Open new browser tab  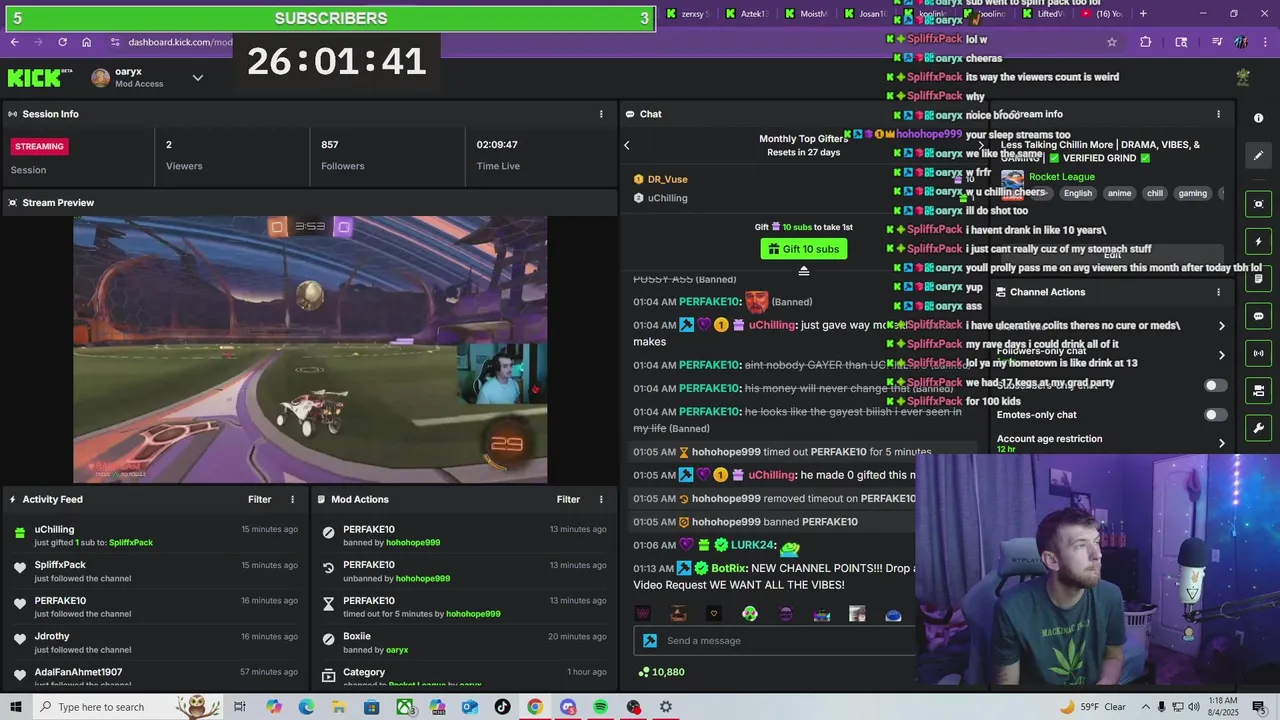coord(1143,14)
